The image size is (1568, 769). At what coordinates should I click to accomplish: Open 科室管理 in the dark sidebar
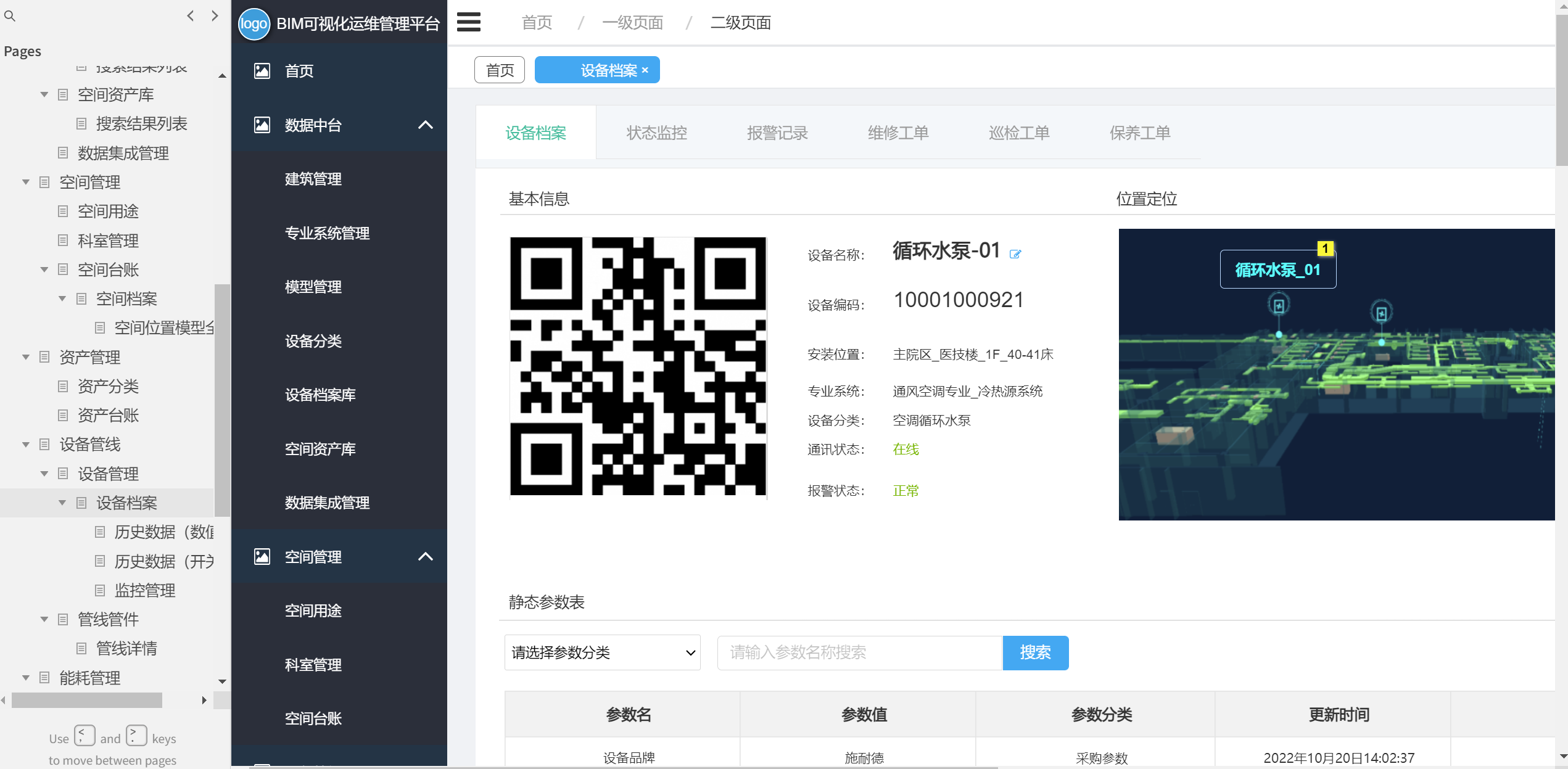click(x=313, y=665)
